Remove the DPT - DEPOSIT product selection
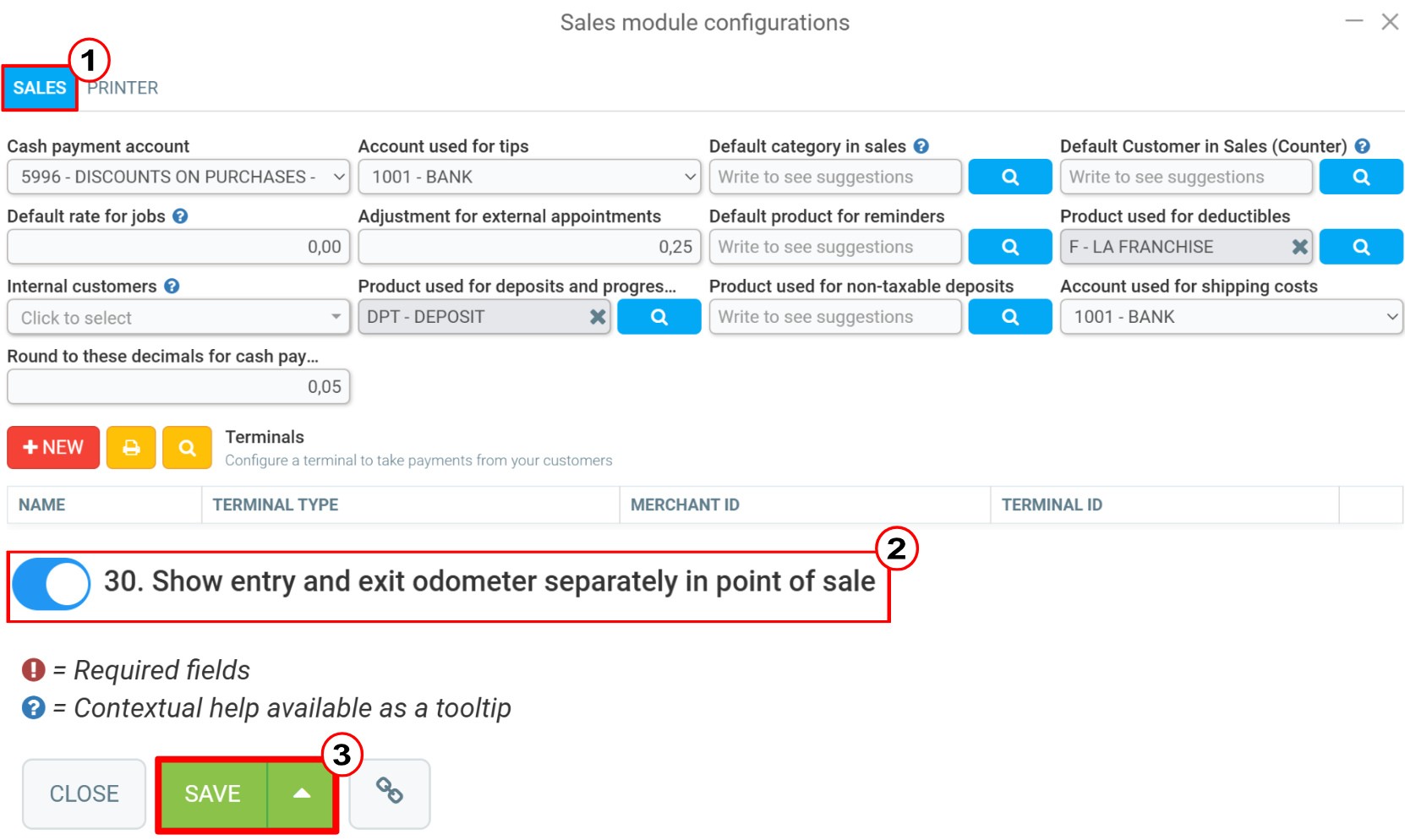1405x840 pixels. click(x=598, y=317)
